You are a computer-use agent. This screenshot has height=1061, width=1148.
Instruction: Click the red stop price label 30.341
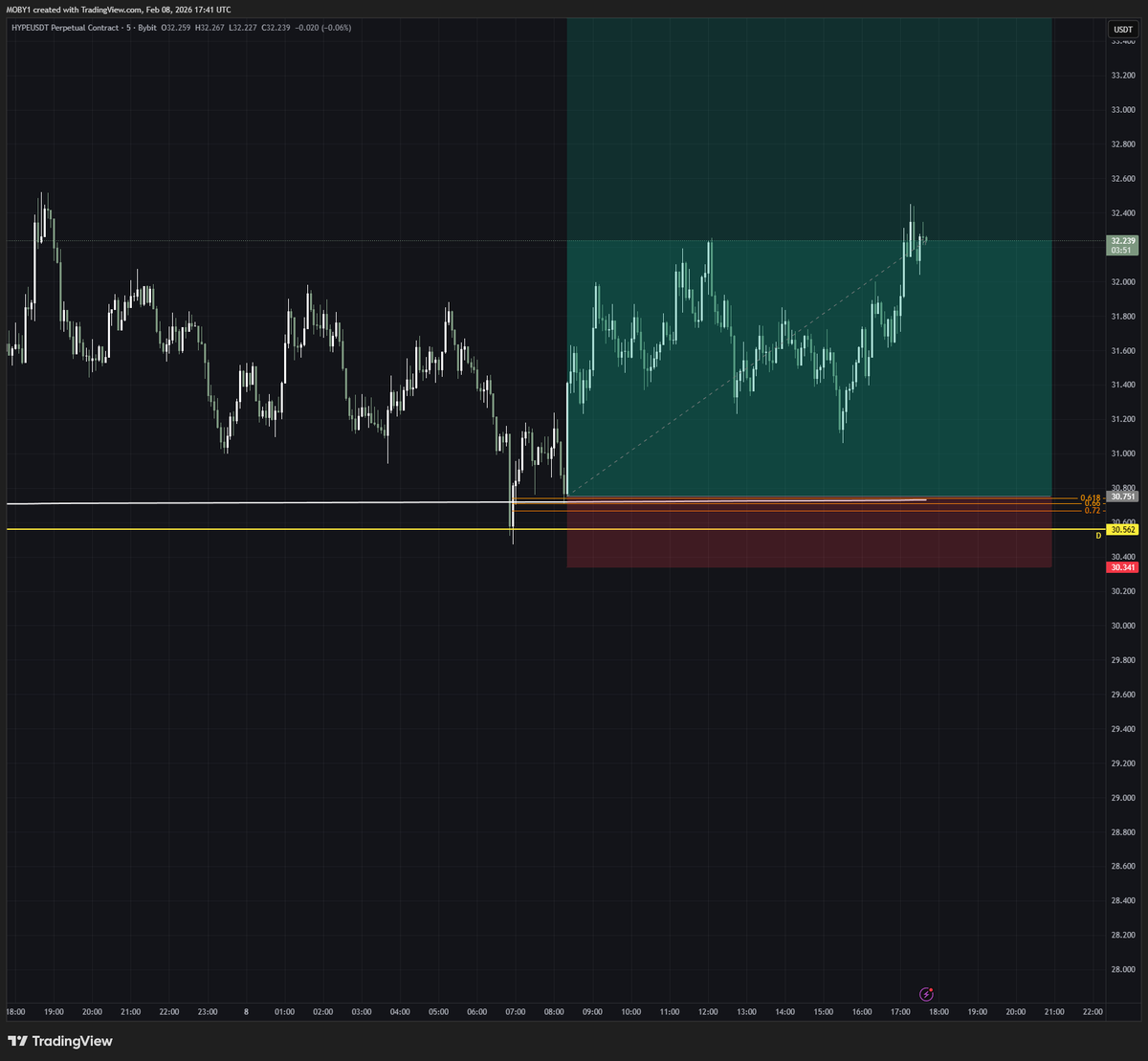pos(1122,567)
